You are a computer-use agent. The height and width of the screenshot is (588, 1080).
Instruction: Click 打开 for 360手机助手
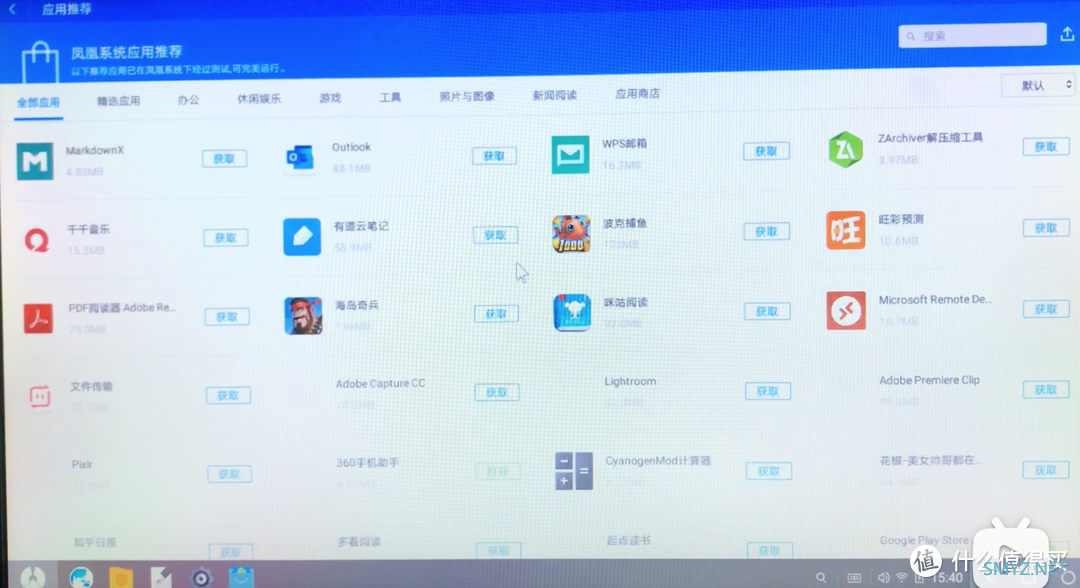[x=498, y=471]
